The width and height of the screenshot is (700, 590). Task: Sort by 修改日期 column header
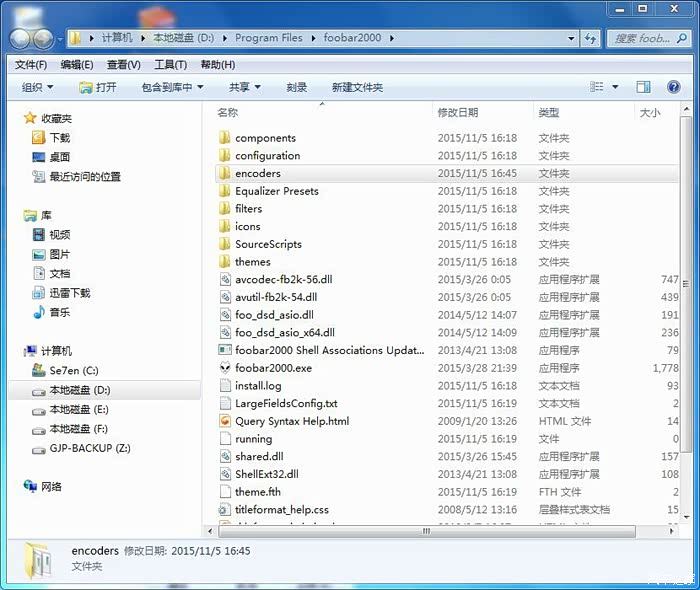458,112
